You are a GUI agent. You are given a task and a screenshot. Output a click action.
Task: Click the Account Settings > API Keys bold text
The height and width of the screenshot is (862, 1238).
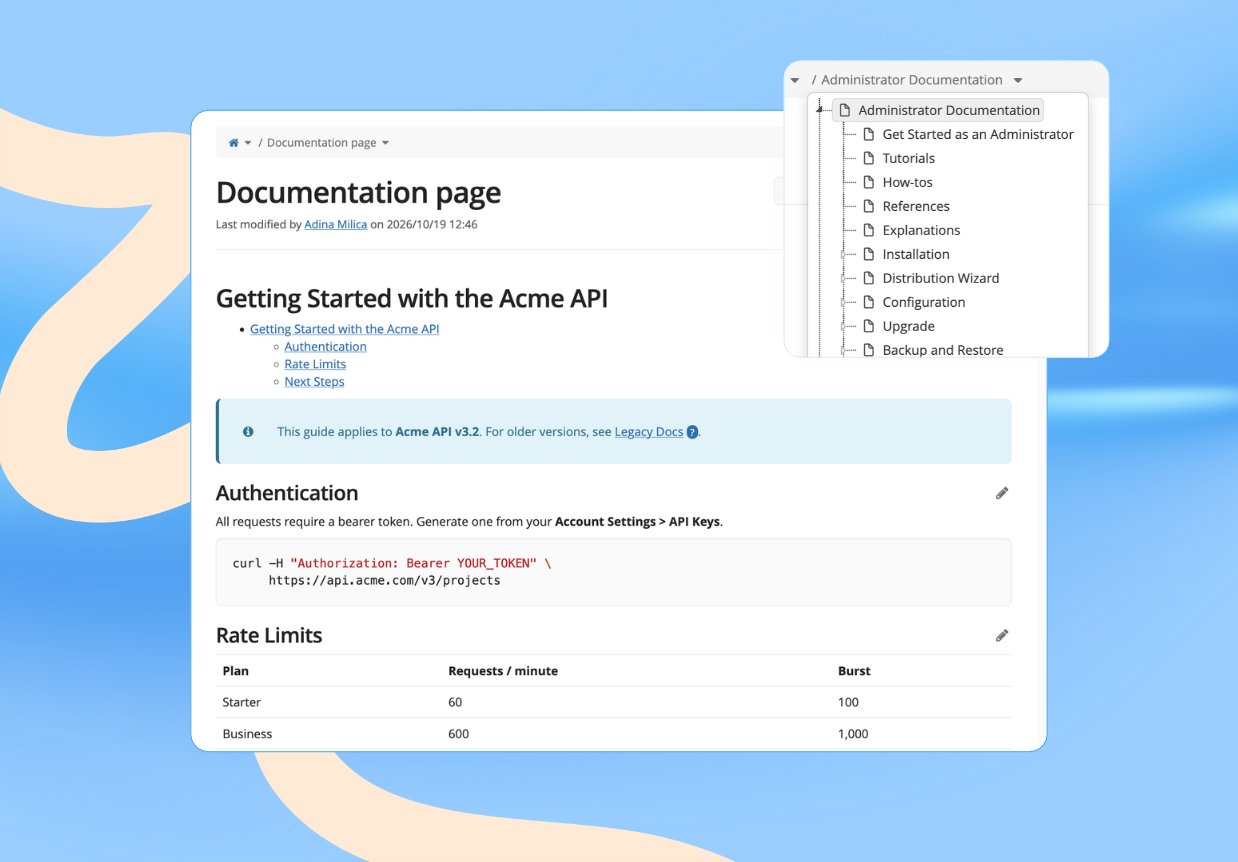pyautogui.click(x=637, y=522)
